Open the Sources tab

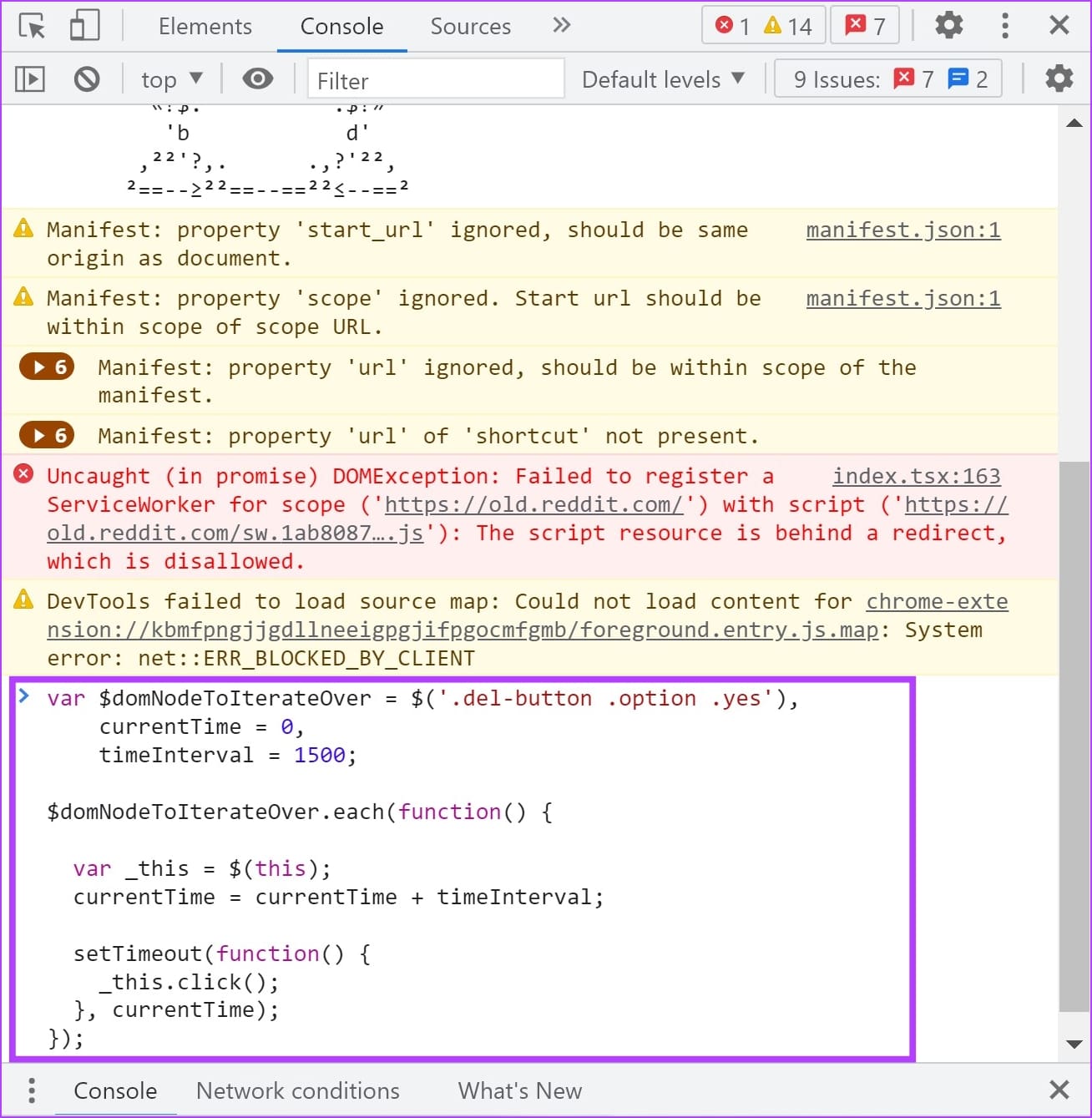470,27
